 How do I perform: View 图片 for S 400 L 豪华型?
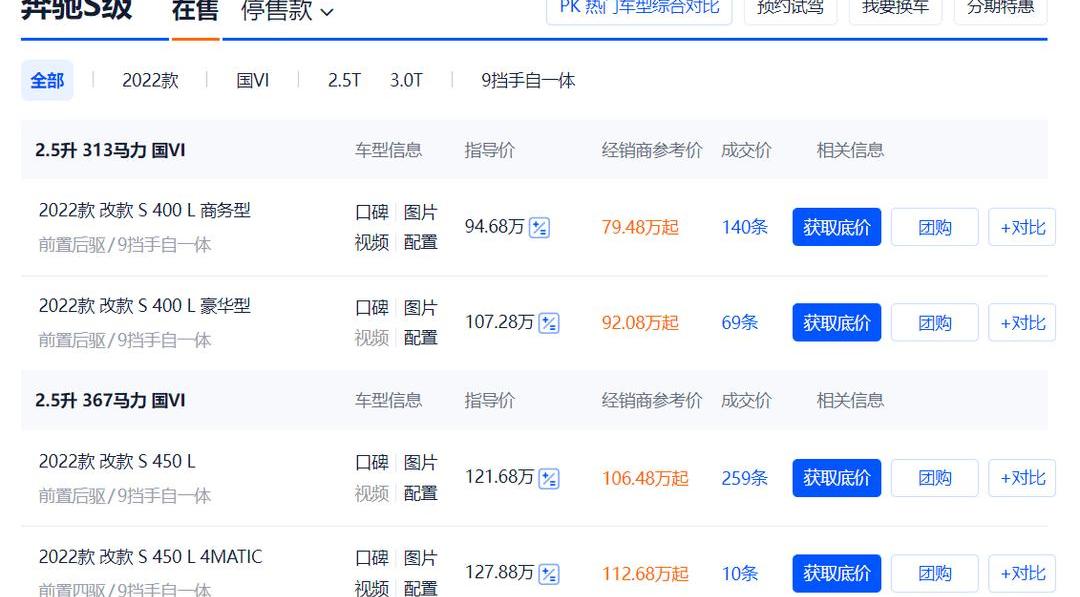click(420, 308)
